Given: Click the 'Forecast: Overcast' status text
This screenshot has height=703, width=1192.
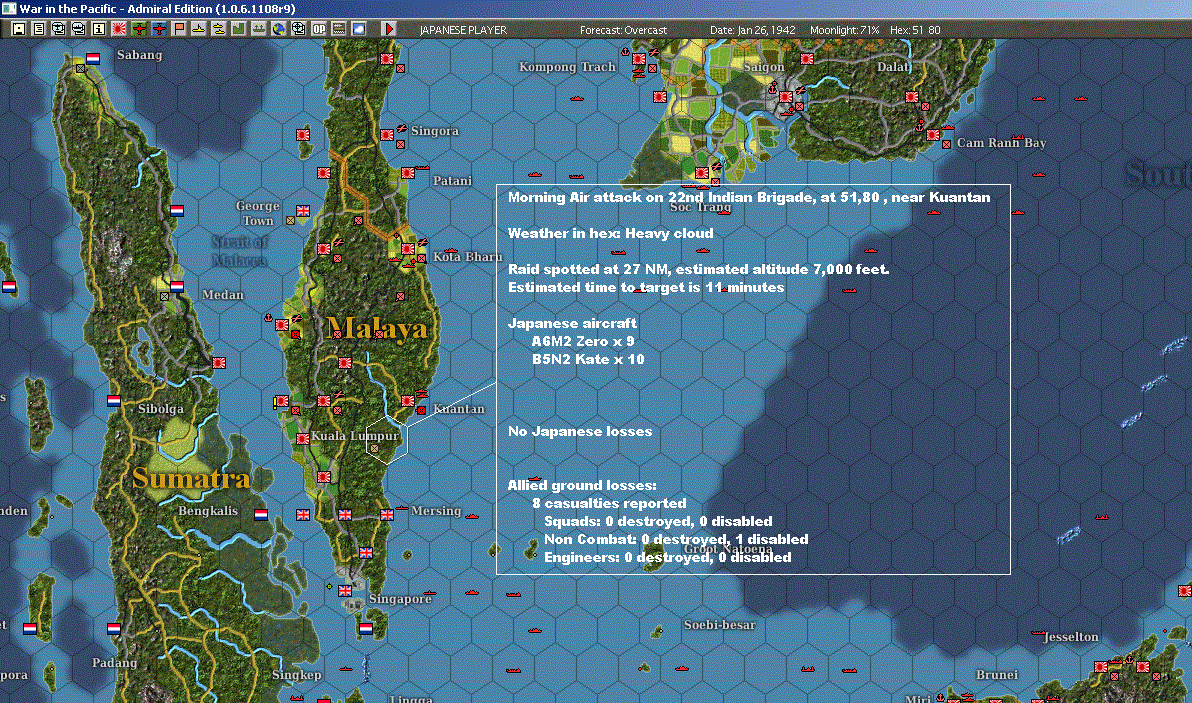Looking at the screenshot, I should pyautogui.click(x=623, y=30).
